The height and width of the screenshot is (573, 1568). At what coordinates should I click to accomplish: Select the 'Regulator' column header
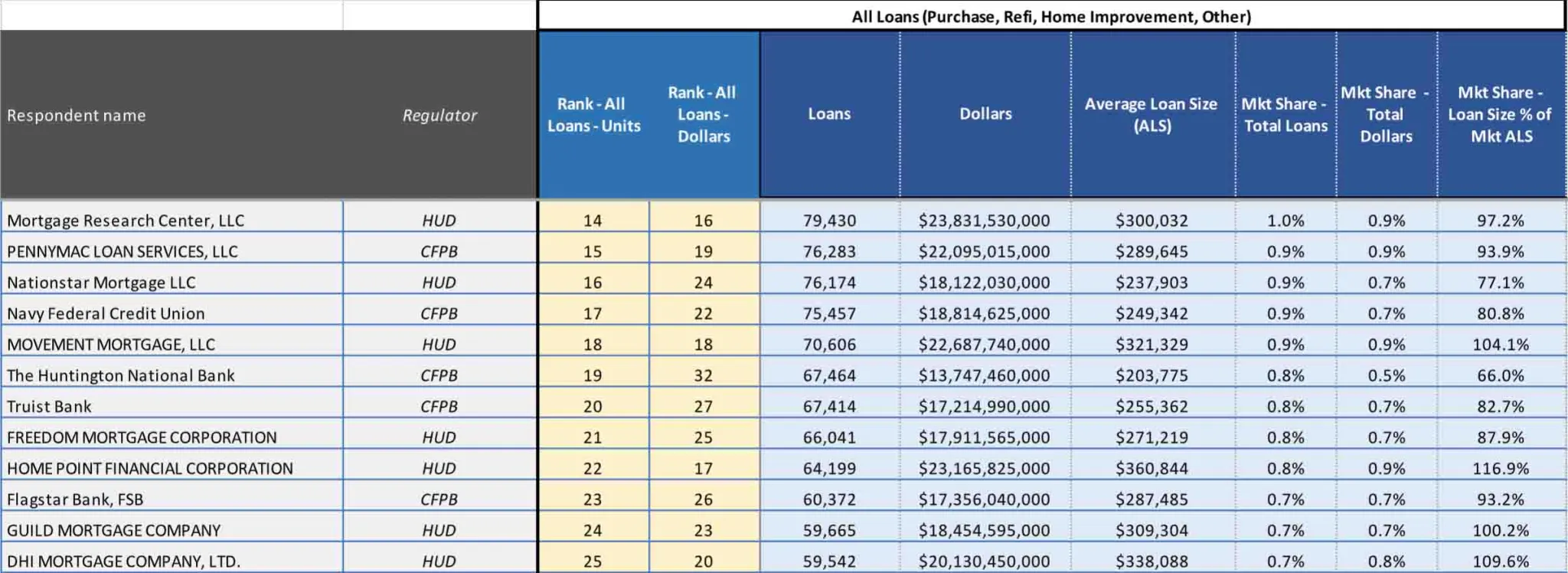[x=439, y=116]
